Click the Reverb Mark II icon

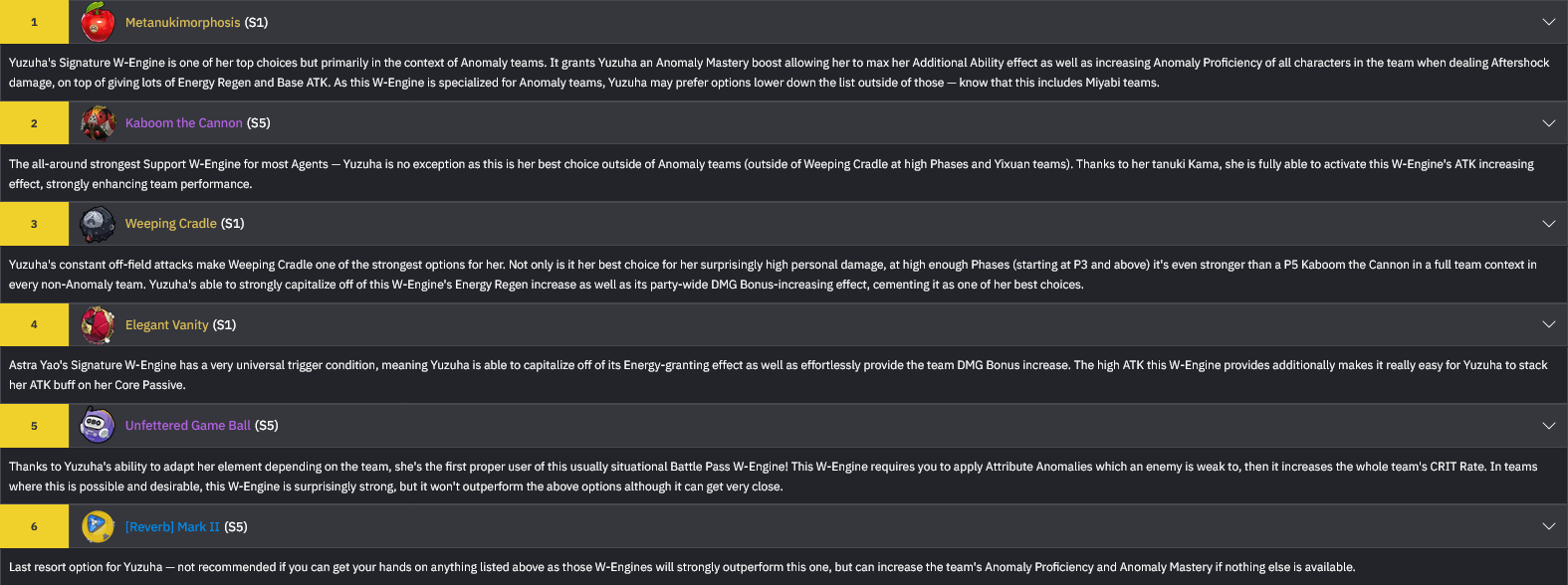coord(97,526)
